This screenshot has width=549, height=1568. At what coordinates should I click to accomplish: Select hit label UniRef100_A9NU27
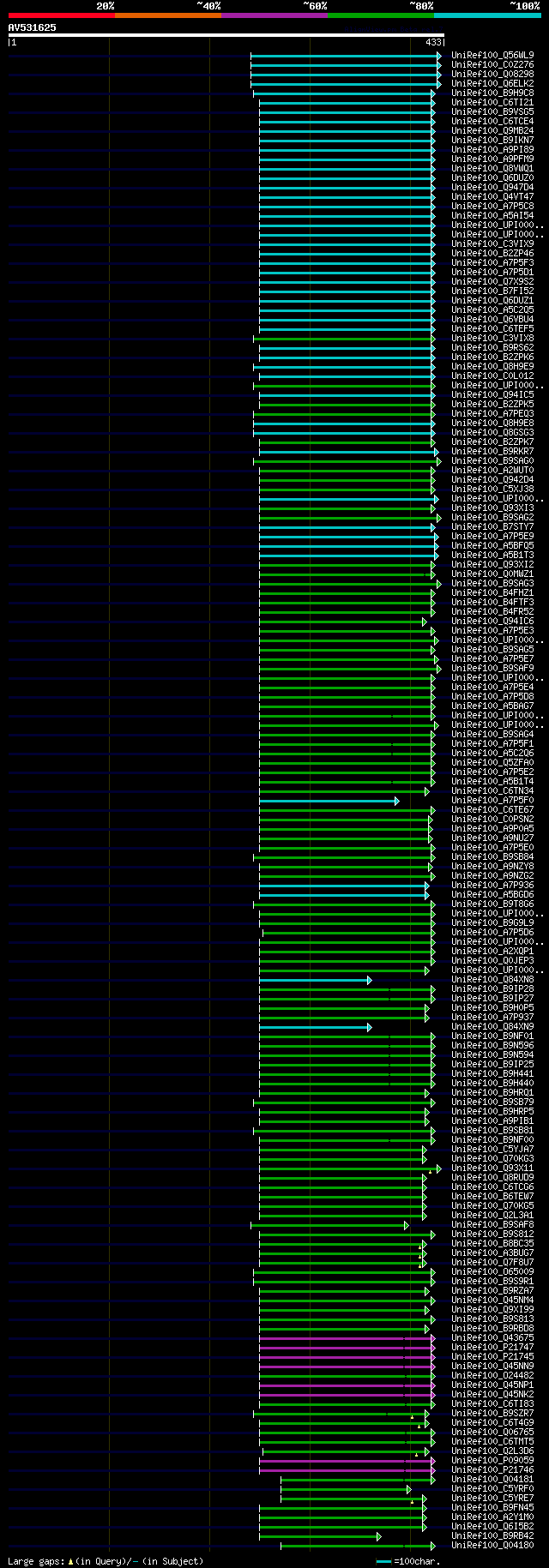pos(492,838)
